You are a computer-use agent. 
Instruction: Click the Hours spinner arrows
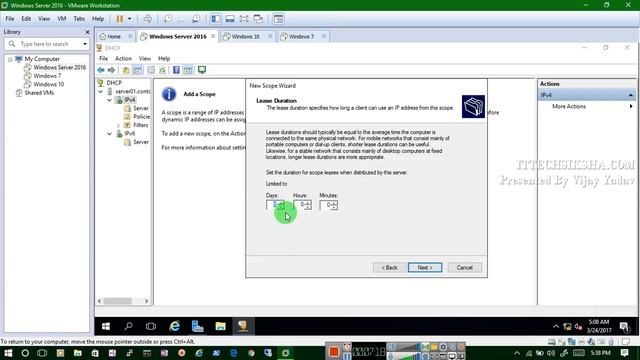coord(308,205)
